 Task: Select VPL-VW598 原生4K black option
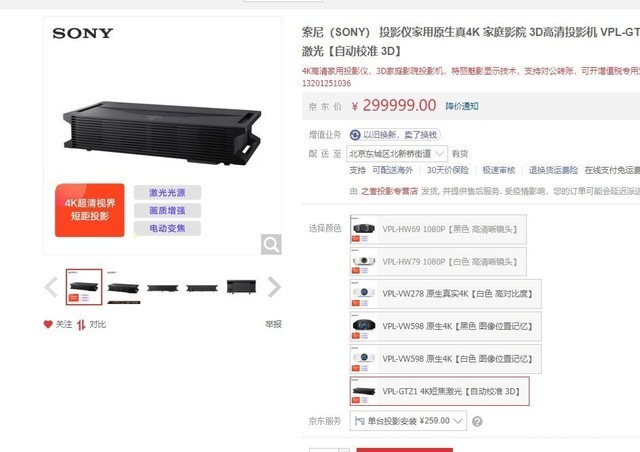click(446, 326)
